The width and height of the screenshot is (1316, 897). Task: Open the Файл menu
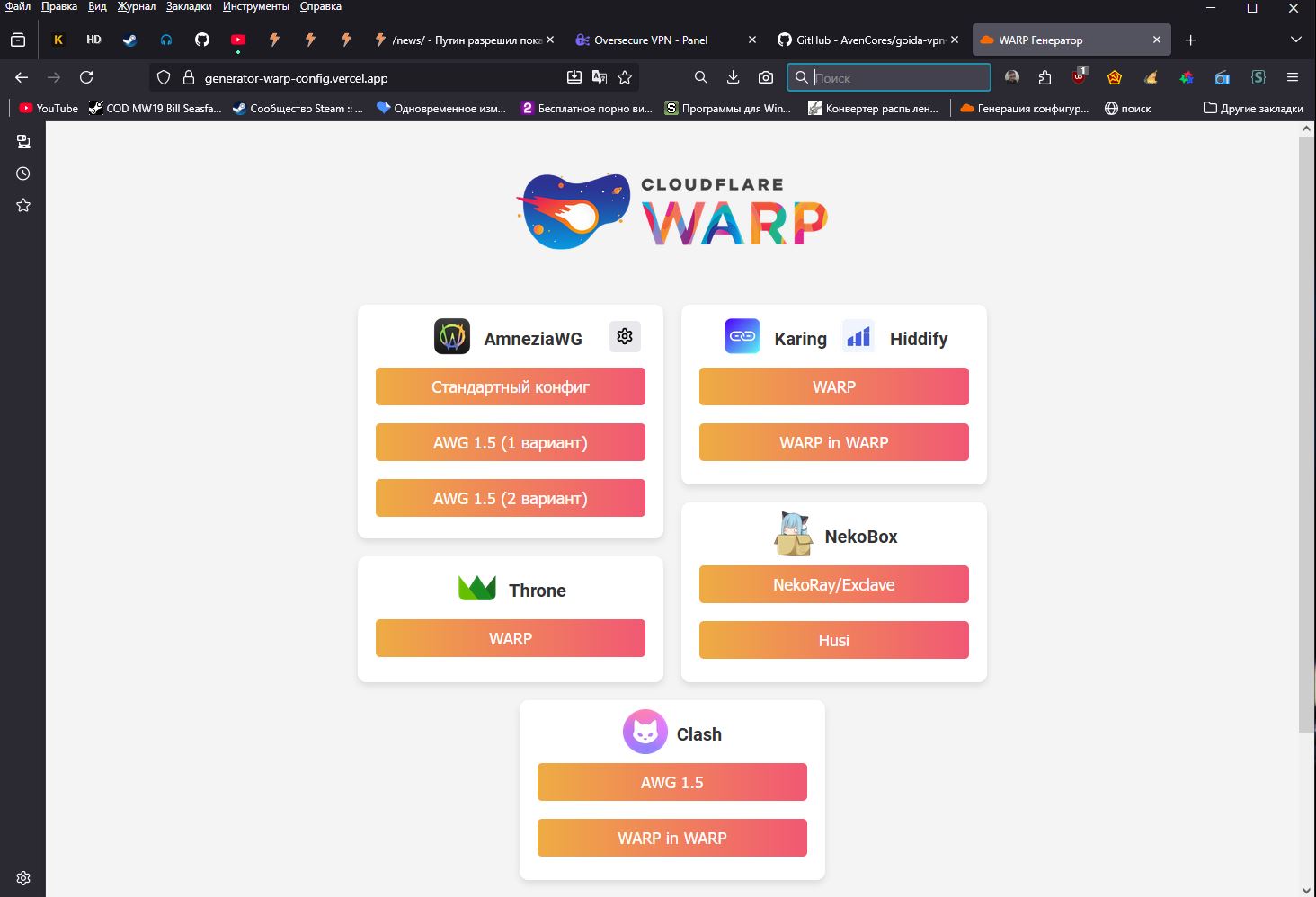(18, 6)
